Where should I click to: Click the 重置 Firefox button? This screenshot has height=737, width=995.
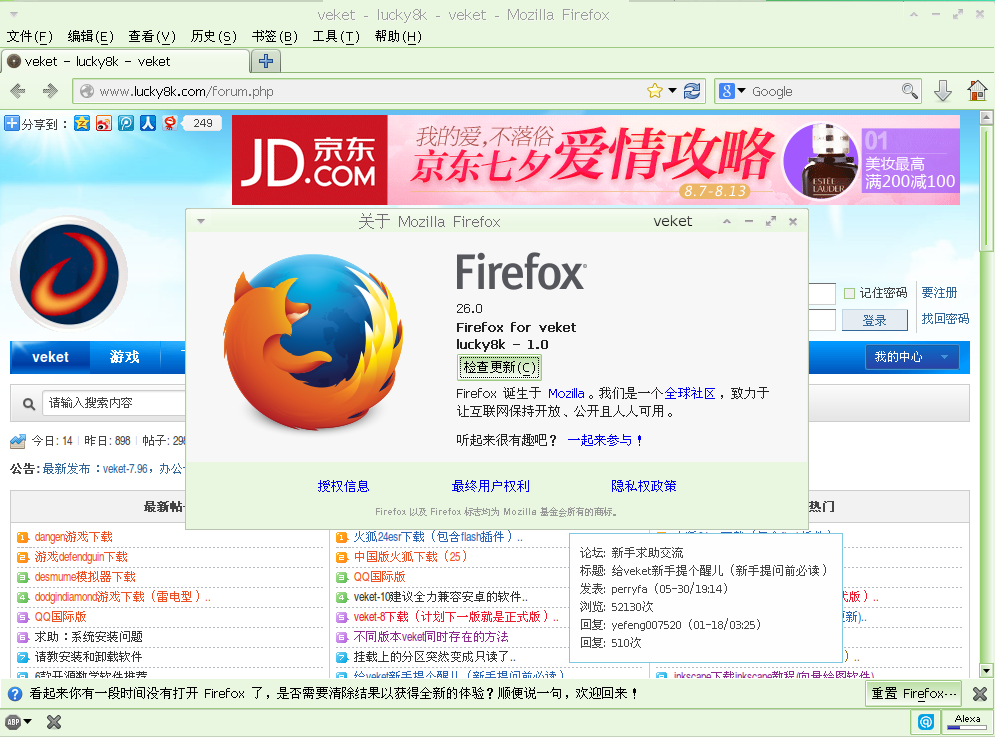913,694
